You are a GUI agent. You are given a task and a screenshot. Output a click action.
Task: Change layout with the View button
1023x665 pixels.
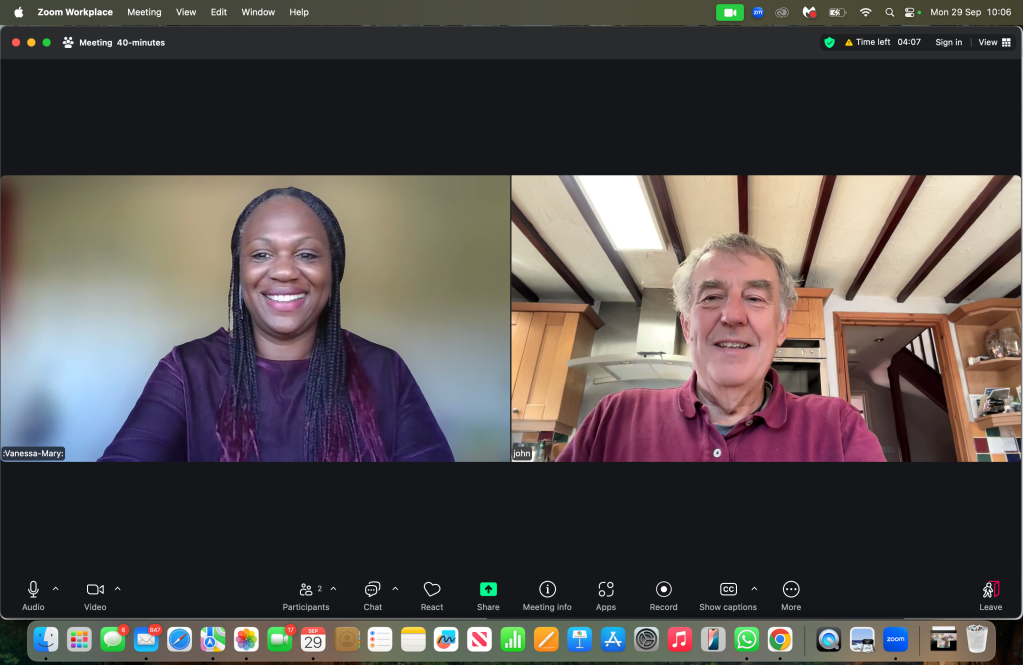point(994,42)
